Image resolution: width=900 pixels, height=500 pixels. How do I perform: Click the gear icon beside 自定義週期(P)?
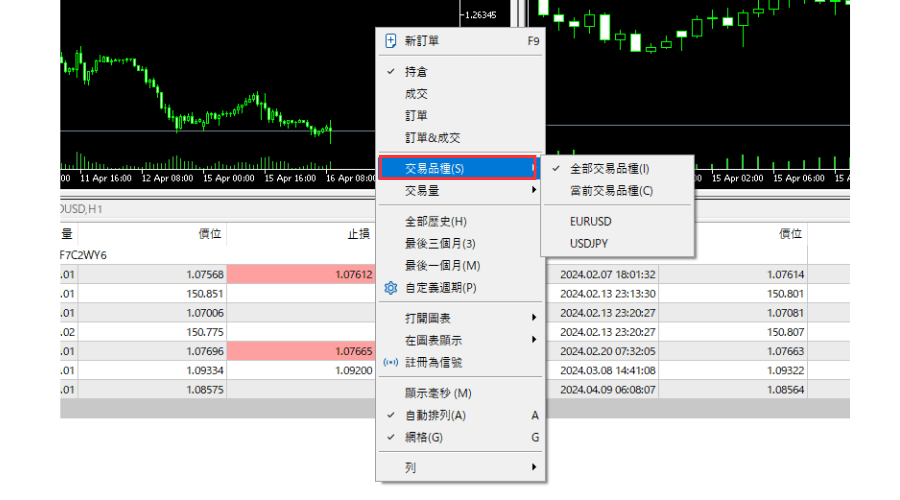click(x=391, y=288)
